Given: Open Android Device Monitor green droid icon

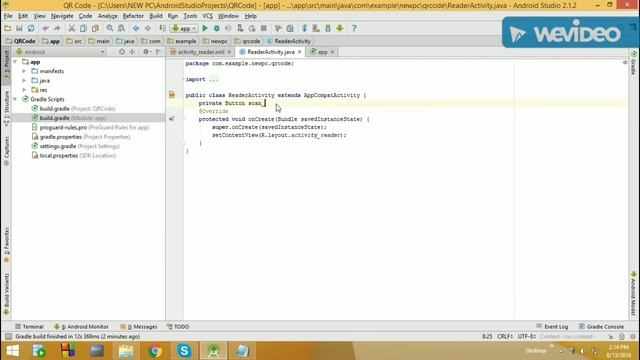Looking at the screenshot, I should (x=340, y=28).
